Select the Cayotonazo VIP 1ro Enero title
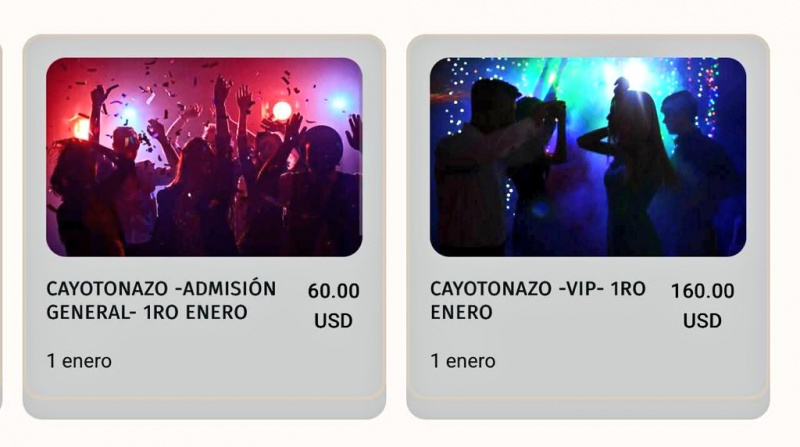The image size is (800, 447). (538, 301)
